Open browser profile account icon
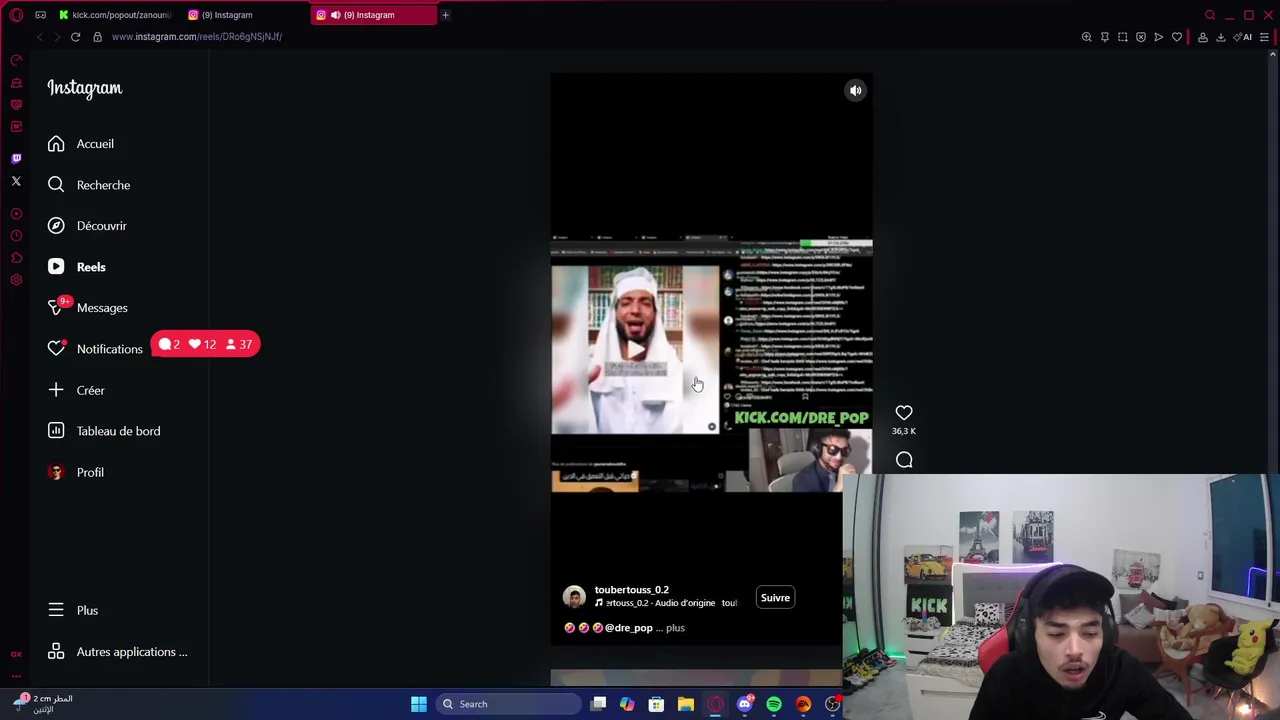 click(x=1203, y=37)
